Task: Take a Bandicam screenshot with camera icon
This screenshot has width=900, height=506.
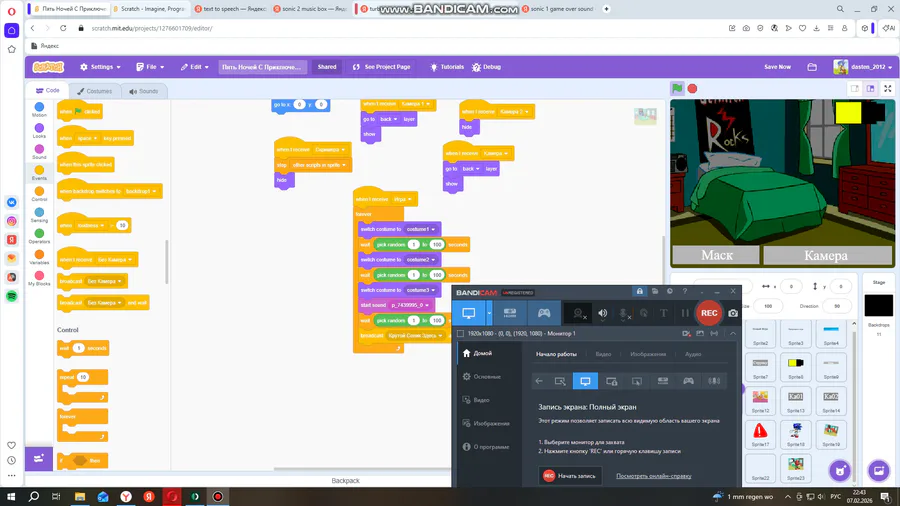Action: pos(733,313)
